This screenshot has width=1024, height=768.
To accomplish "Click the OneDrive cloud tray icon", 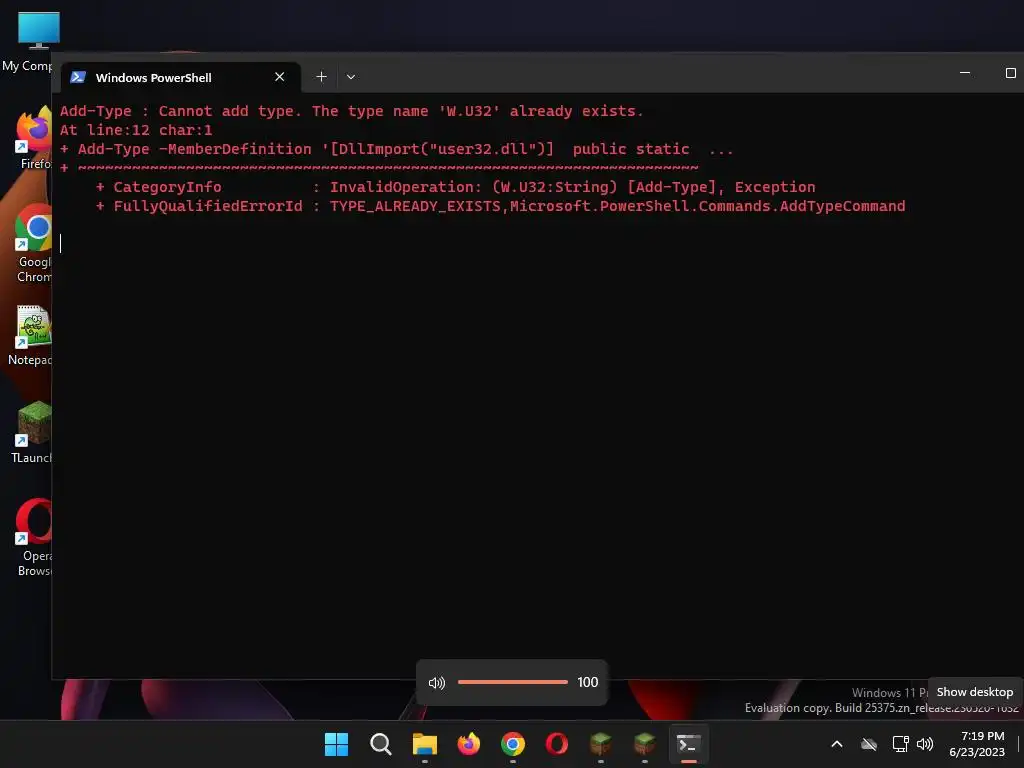I will pos(869,744).
